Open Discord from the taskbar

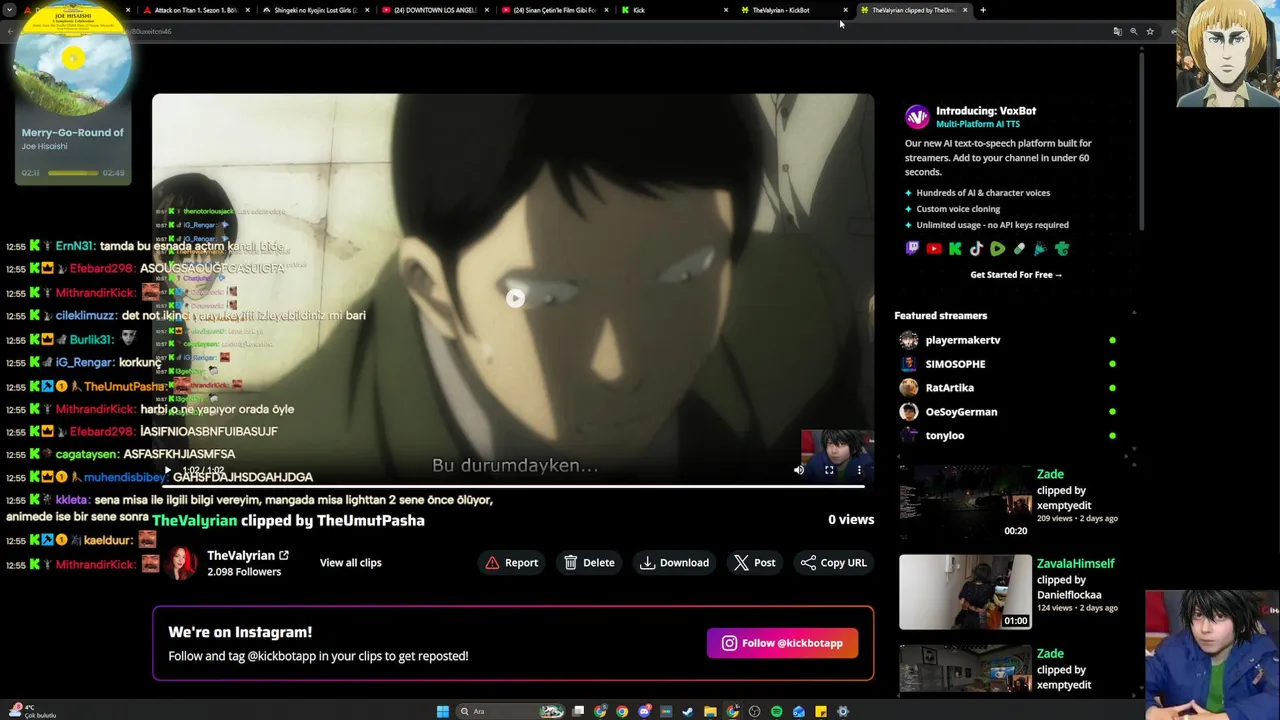click(x=644, y=711)
